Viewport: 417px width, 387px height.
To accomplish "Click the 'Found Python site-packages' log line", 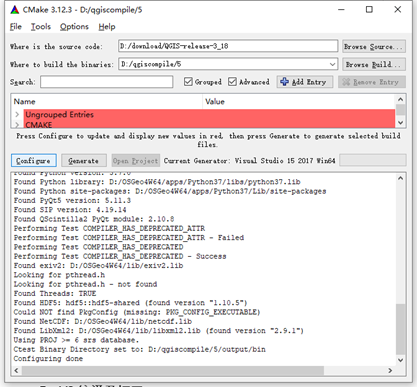I will [170, 191].
